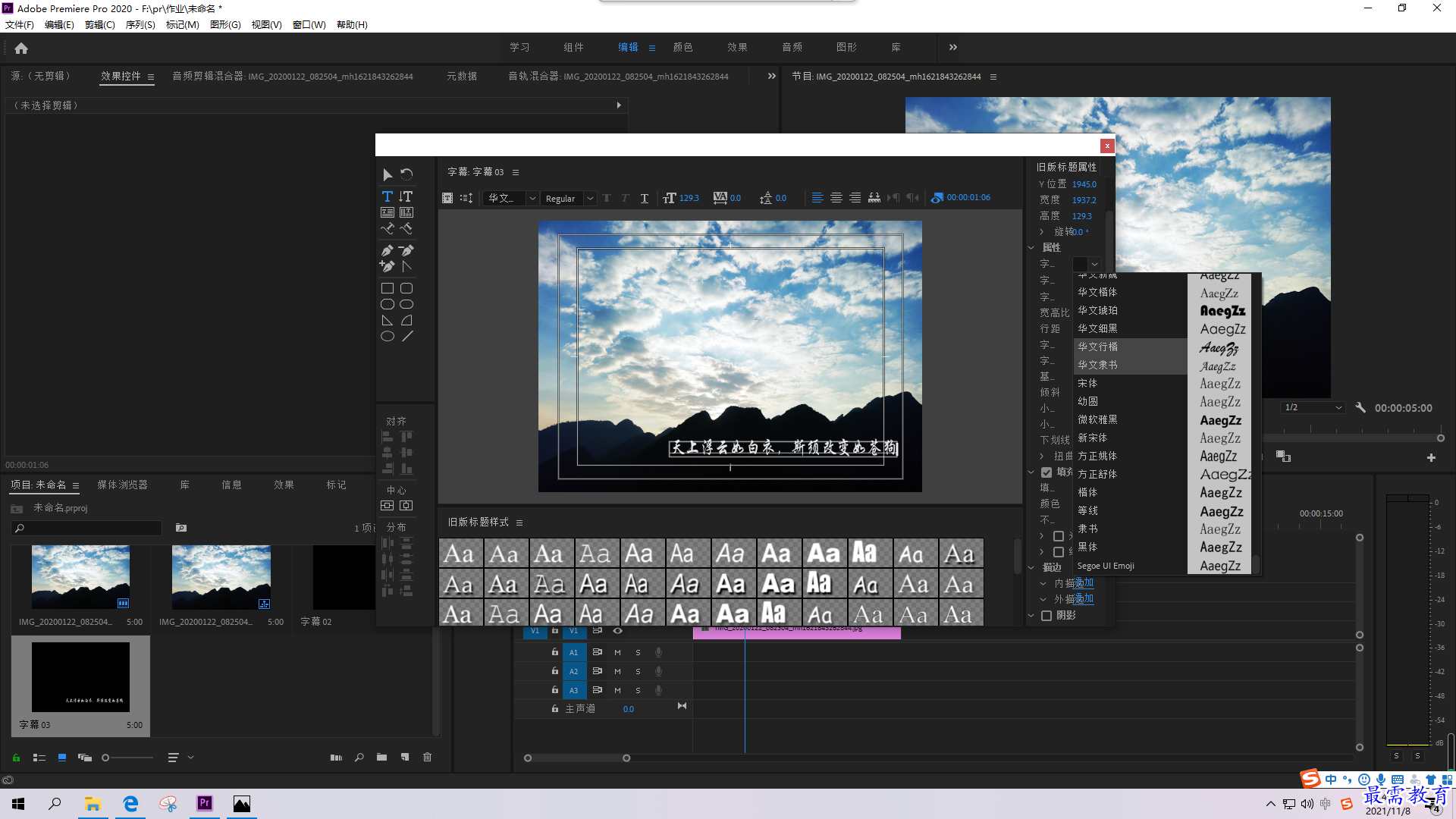Open font dropdown arrow in properties panel
Viewport: 1456px width, 819px height.
point(1094,264)
